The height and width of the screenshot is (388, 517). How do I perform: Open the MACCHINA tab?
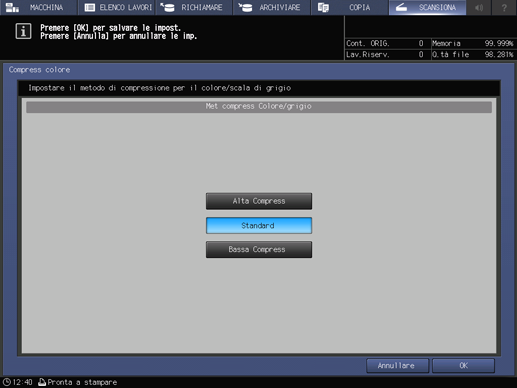point(39,7)
